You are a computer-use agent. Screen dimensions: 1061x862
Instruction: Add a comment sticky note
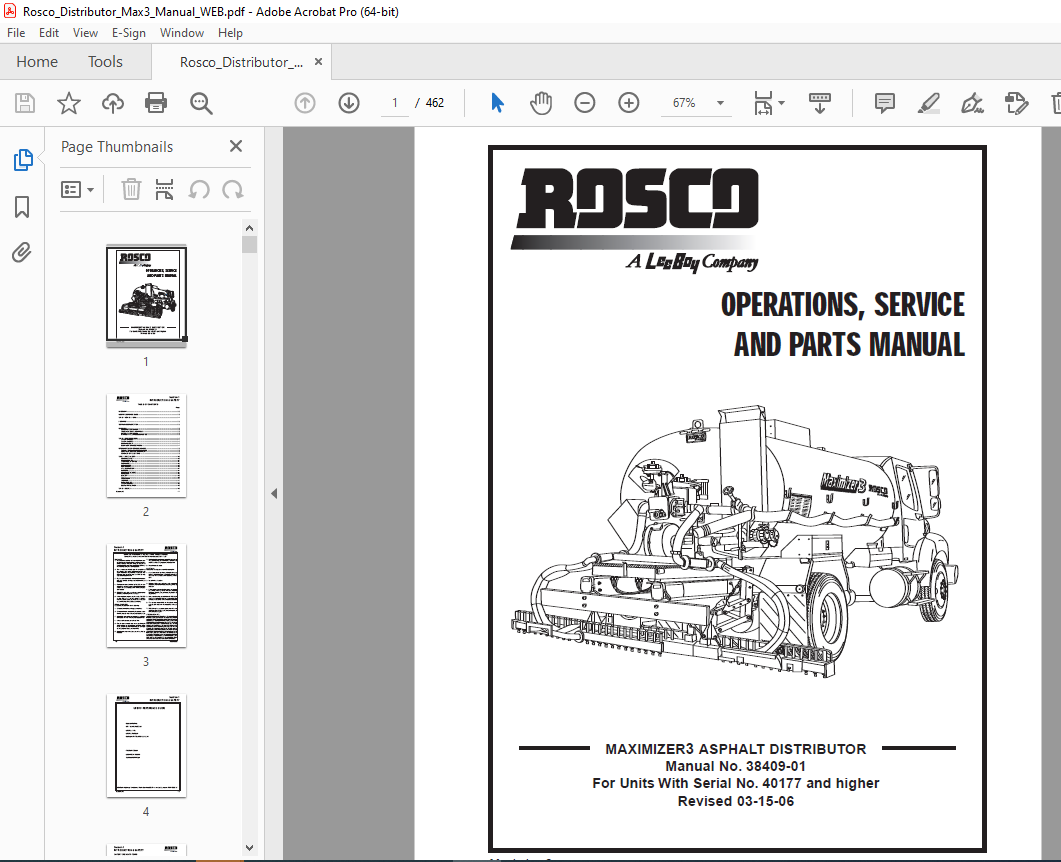click(884, 103)
